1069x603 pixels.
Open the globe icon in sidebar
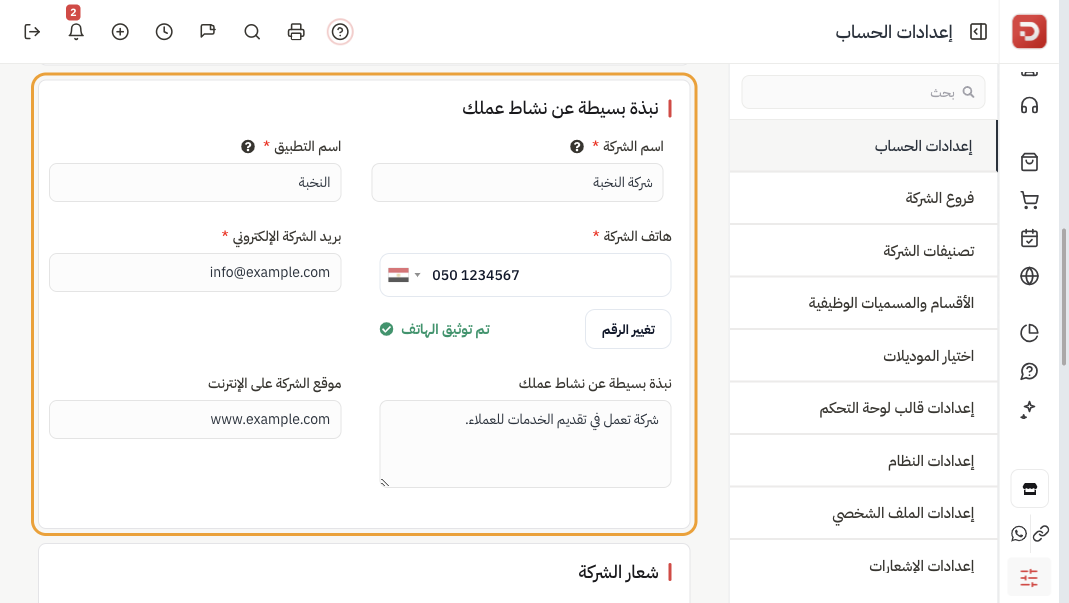coord(1029,276)
